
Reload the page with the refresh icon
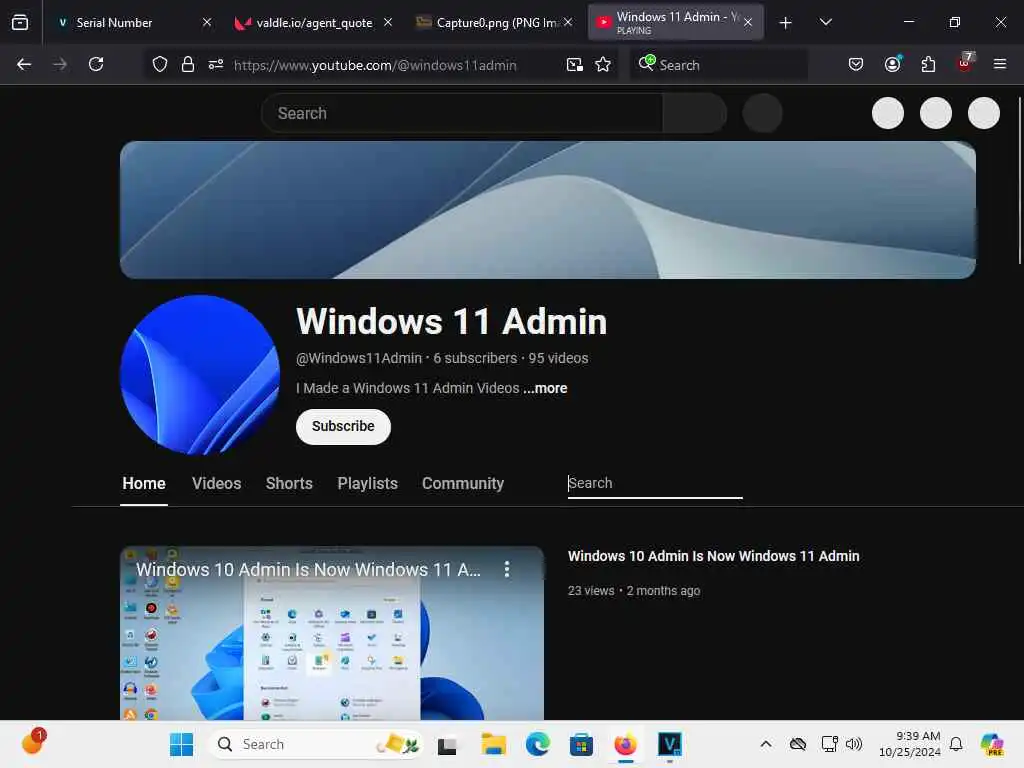pos(96,64)
